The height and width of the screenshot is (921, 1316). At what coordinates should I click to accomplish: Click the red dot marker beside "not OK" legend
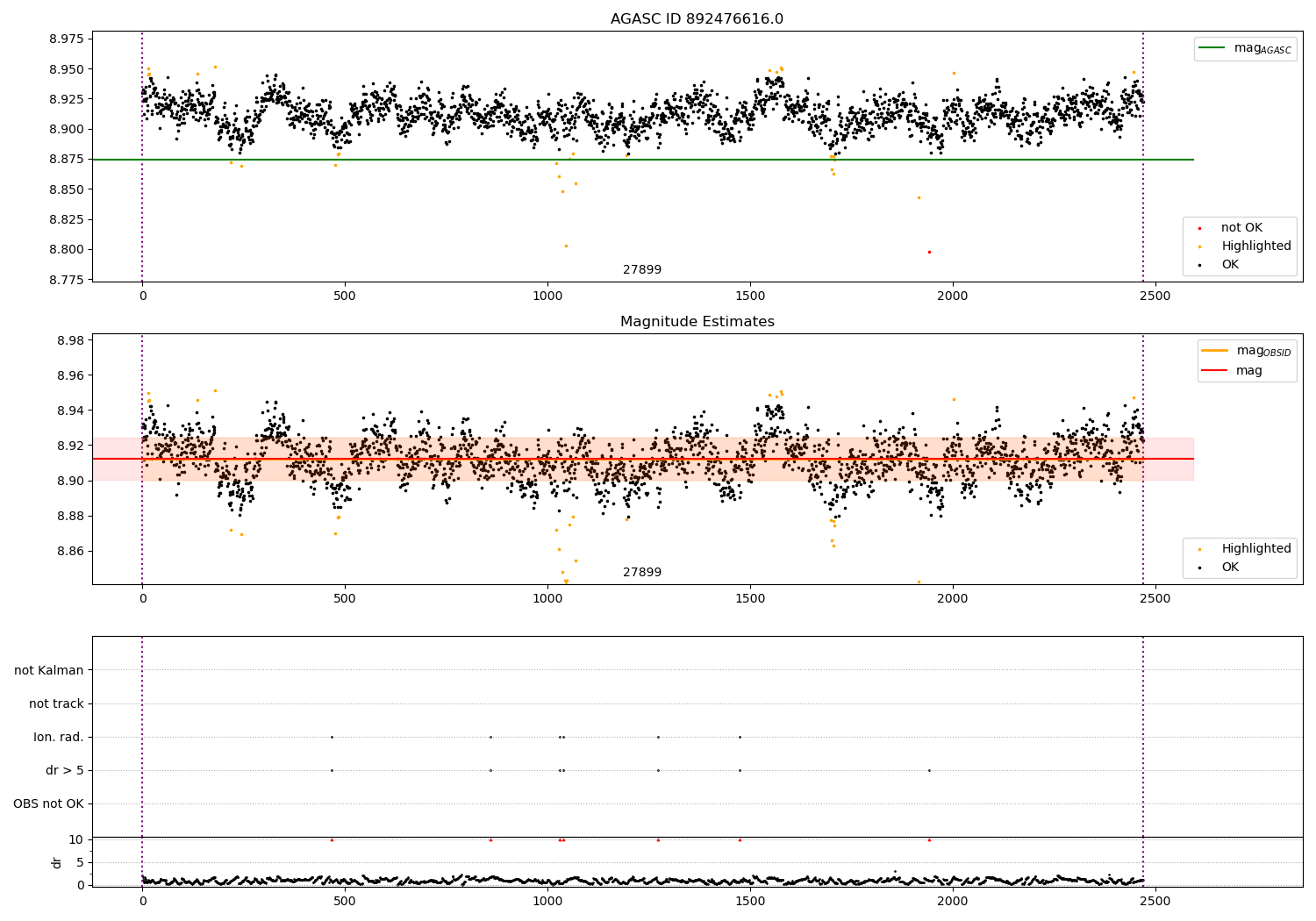click(1200, 229)
